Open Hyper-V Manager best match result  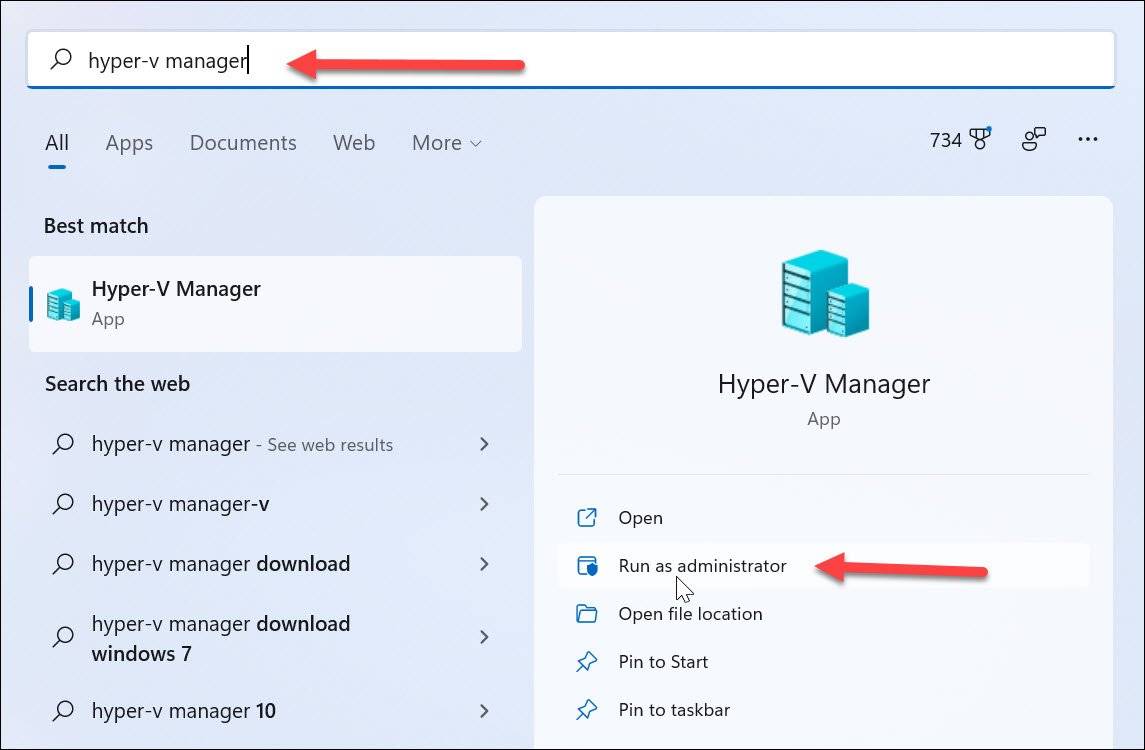[275, 304]
